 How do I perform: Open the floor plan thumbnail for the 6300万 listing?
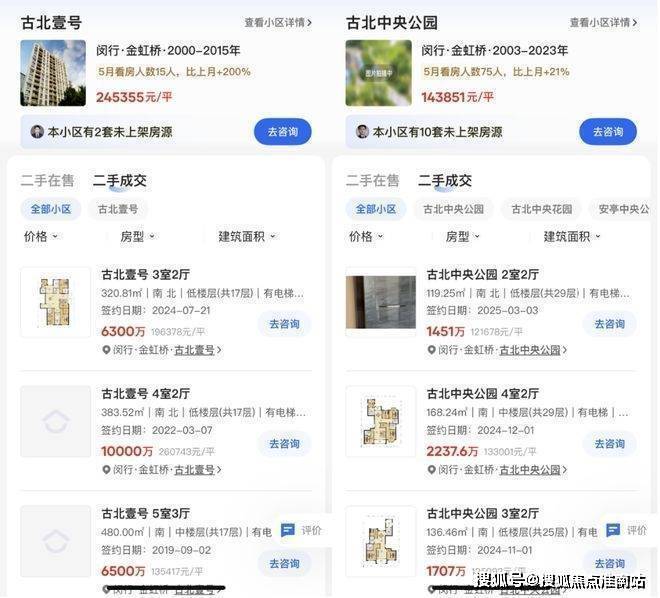[x=56, y=302]
